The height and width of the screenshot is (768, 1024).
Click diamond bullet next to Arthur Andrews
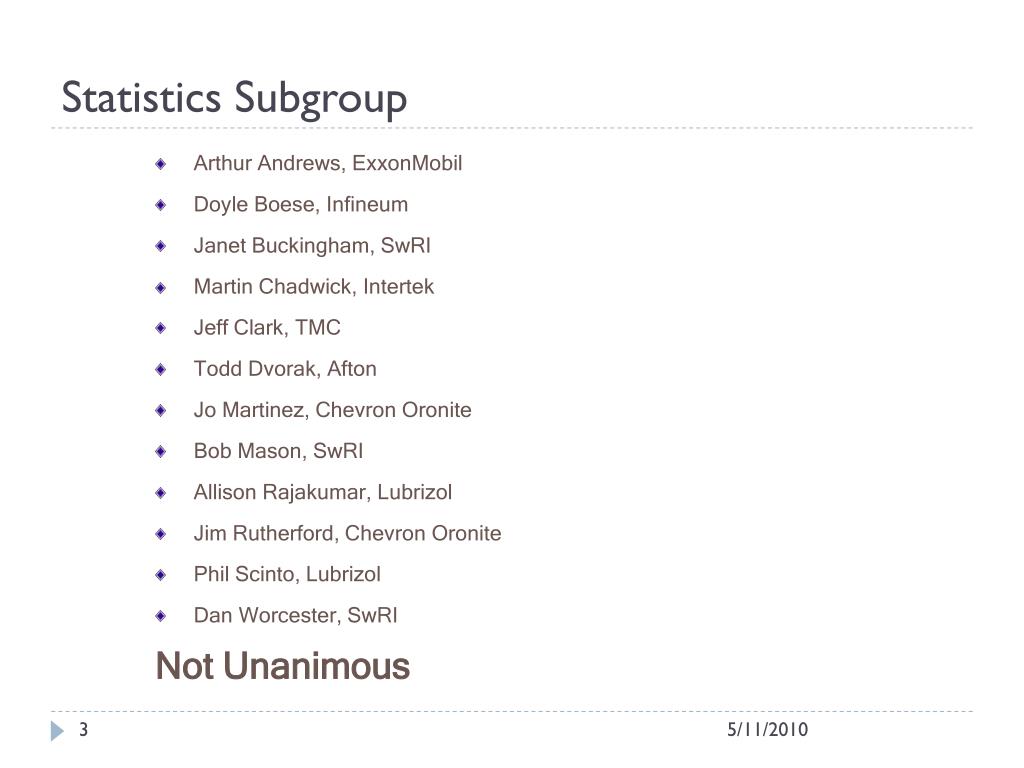(161, 164)
